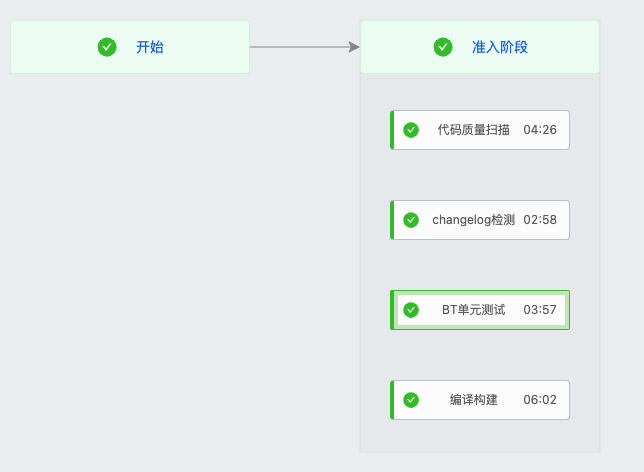
Task: Click the success check icon of BT单元测试
Action: (x=411, y=310)
